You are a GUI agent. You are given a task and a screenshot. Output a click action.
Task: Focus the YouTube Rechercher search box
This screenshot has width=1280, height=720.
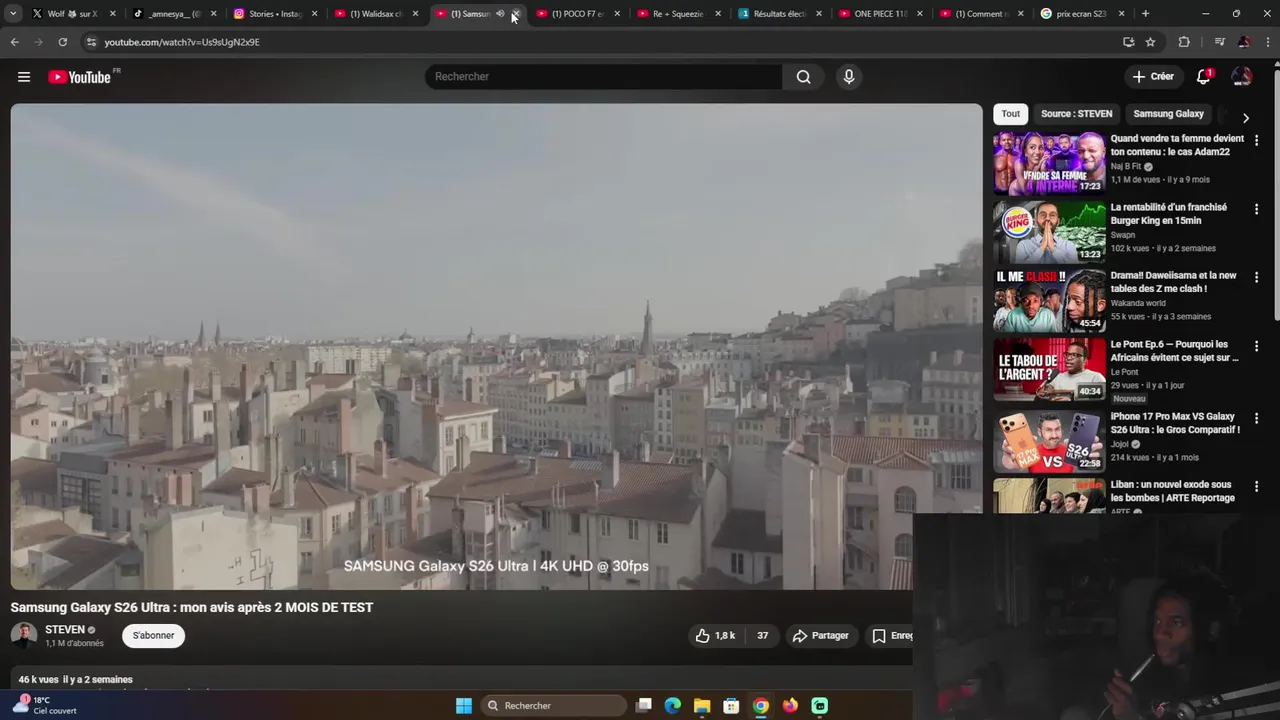(604, 77)
